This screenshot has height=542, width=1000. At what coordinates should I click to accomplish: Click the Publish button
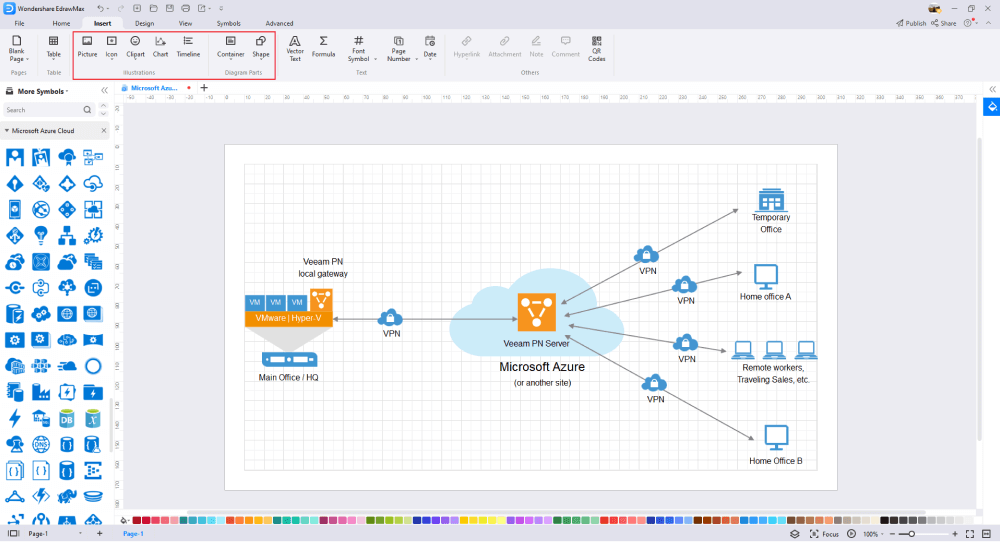pyautogui.click(x=911, y=23)
